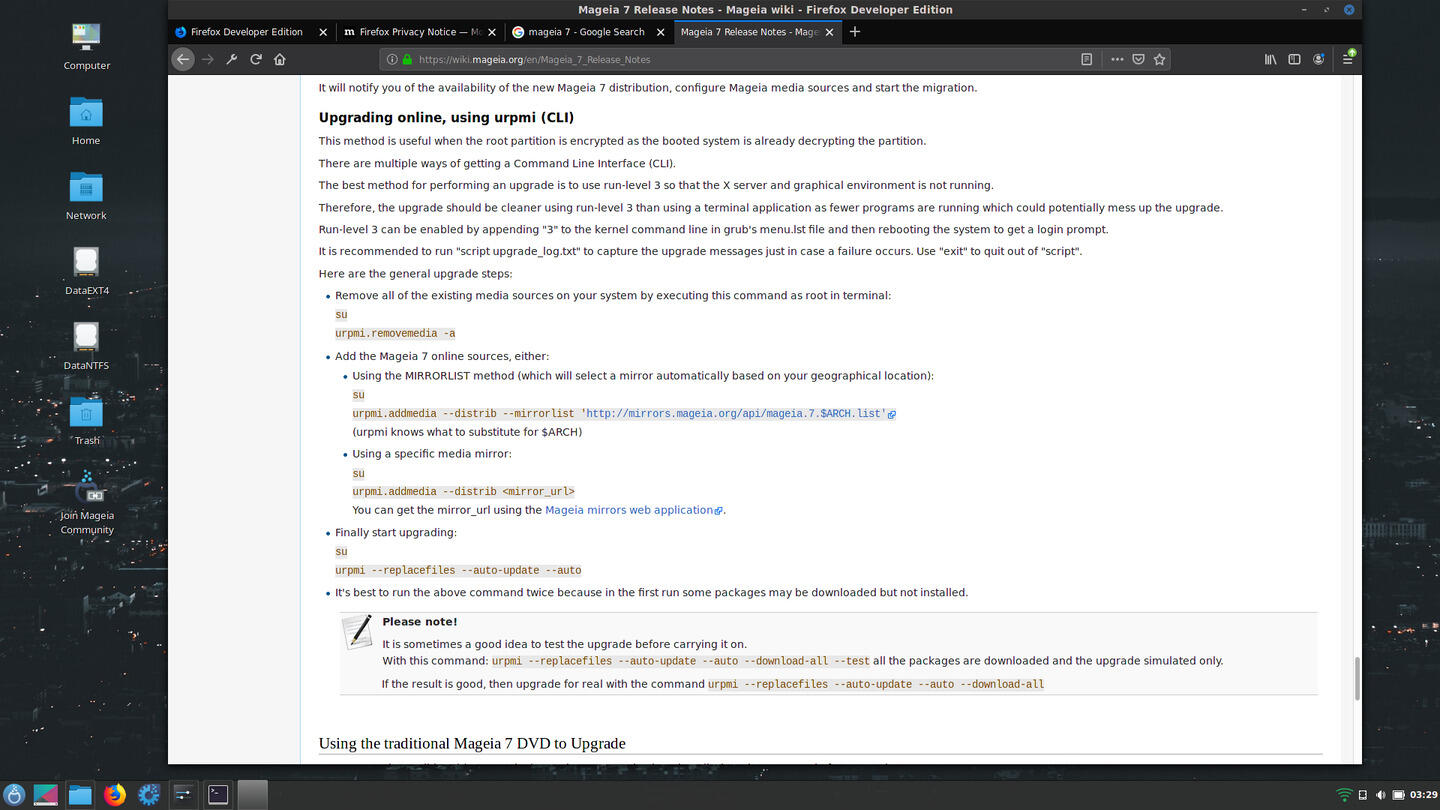Toggle reader view for the page
The height and width of the screenshot is (810, 1440).
[x=1087, y=59]
